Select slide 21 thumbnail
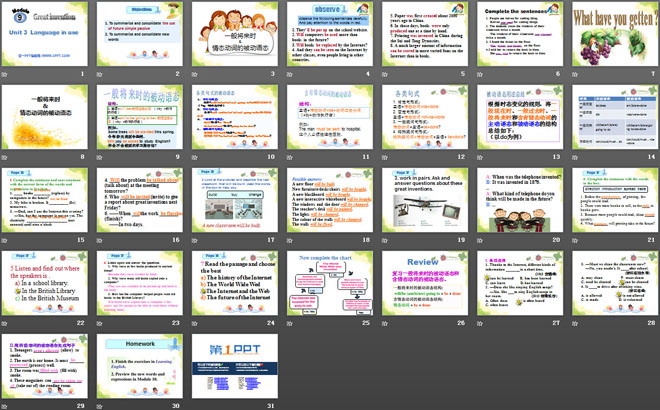The width and height of the screenshot is (660, 410). [x=615, y=200]
